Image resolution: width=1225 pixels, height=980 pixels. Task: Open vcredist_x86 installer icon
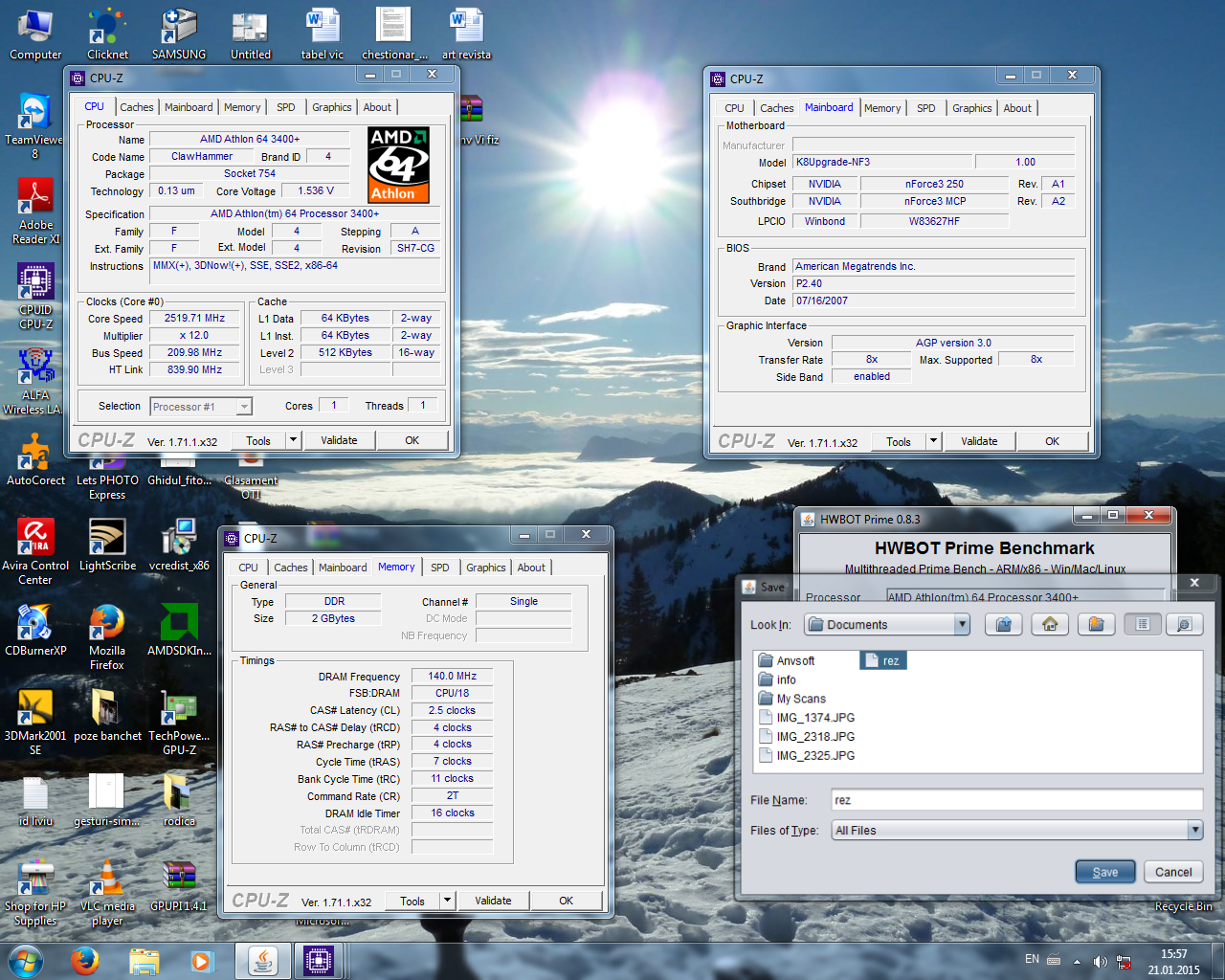click(179, 544)
